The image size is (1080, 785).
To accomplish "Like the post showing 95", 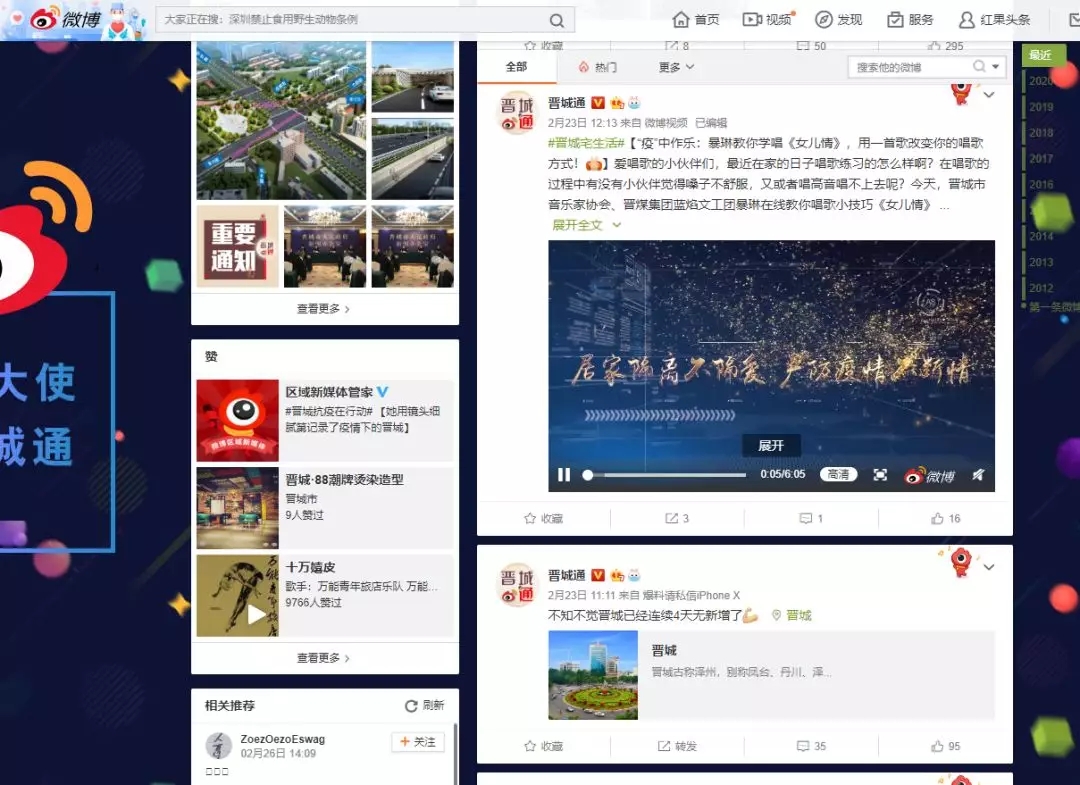I will tap(946, 746).
